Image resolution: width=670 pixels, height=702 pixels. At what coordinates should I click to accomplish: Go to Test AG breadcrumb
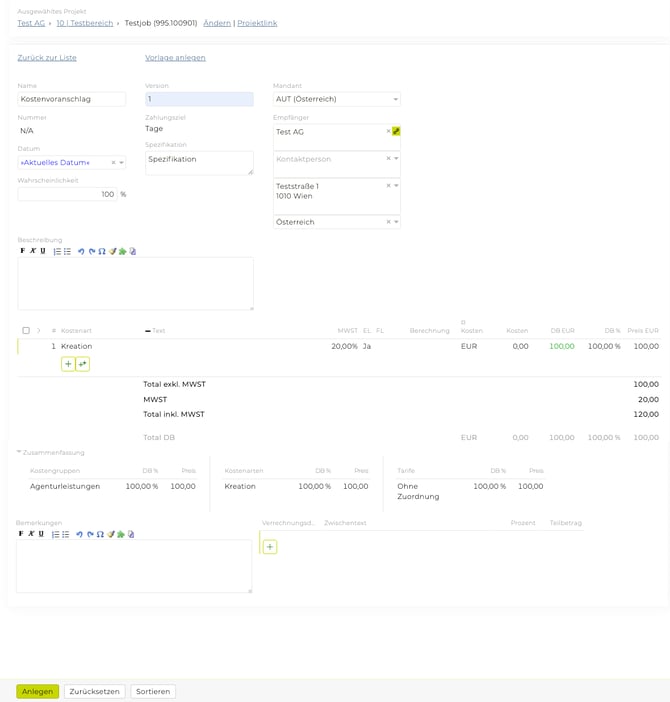(x=32, y=22)
